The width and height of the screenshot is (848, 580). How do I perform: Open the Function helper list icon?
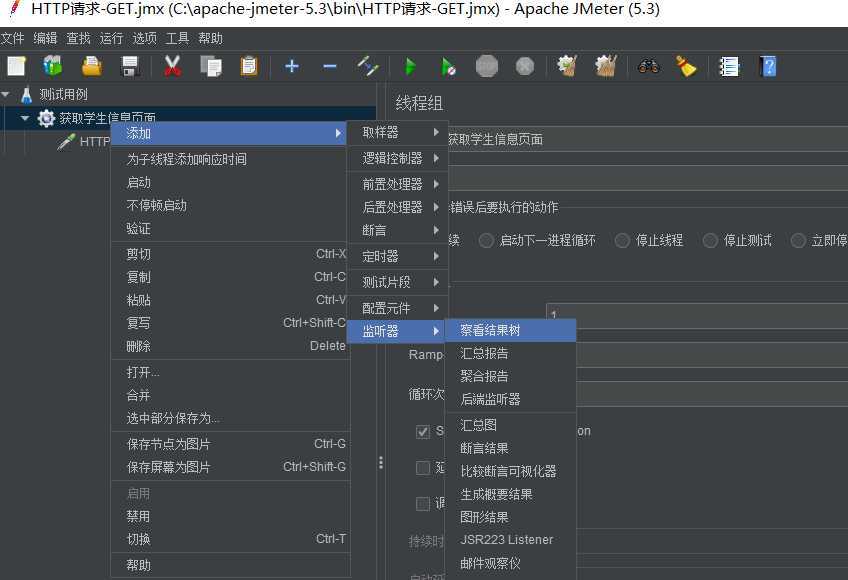[x=729, y=67]
